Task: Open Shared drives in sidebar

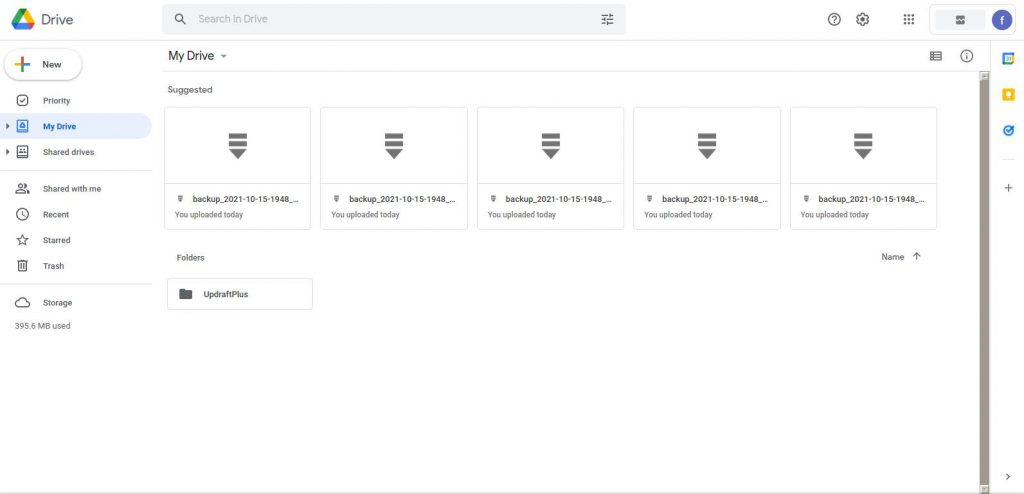Action: point(76,152)
